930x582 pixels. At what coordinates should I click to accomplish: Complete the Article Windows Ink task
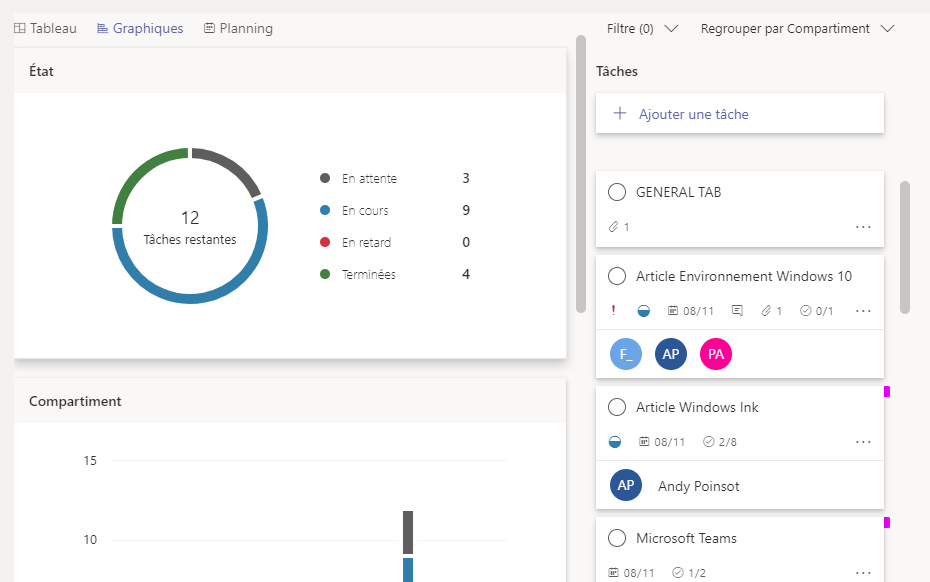click(x=617, y=408)
